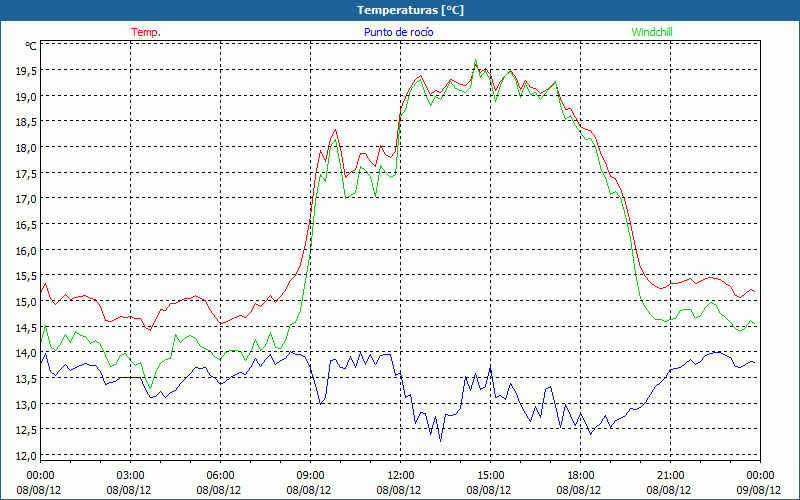Click the '15:00' time label
The width and height of the screenshot is (800, 500).
pyautogui.click(x=490, y=476)
